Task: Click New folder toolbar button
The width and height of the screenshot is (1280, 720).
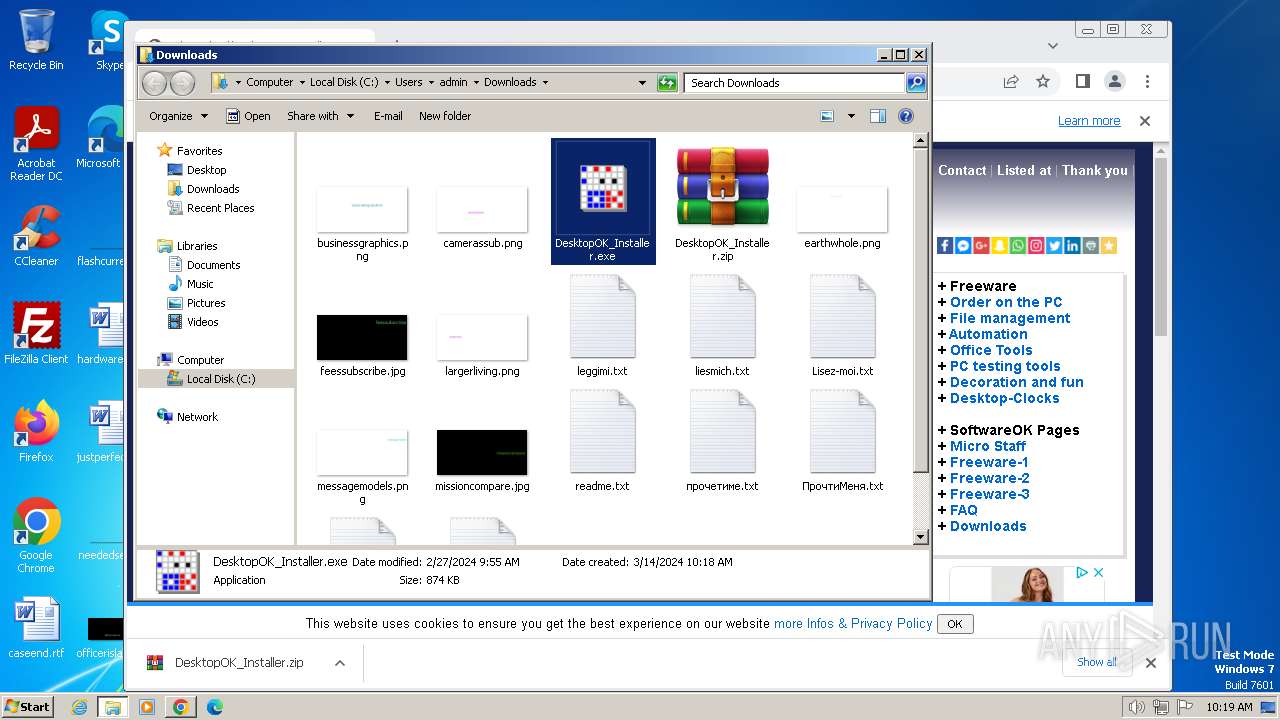Action: 445,116
